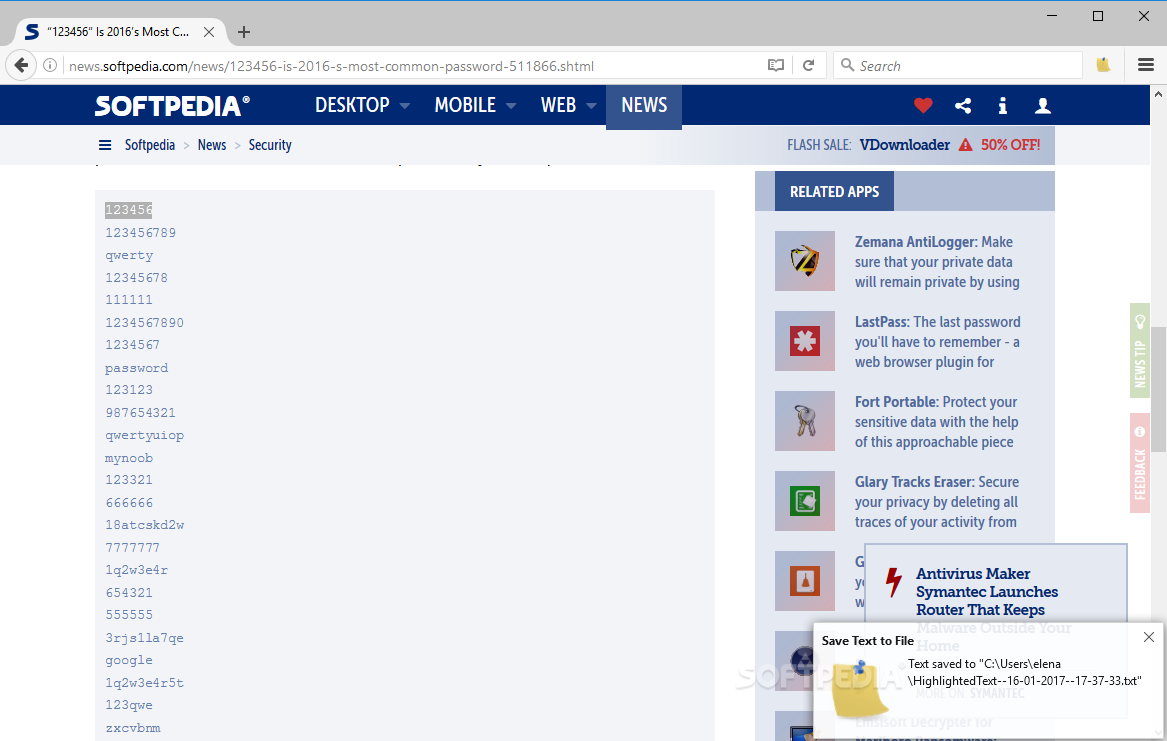Viewport: 1167px width, 741px height.
Task: Click the share icon in Softpedia header
Action: 963,106
